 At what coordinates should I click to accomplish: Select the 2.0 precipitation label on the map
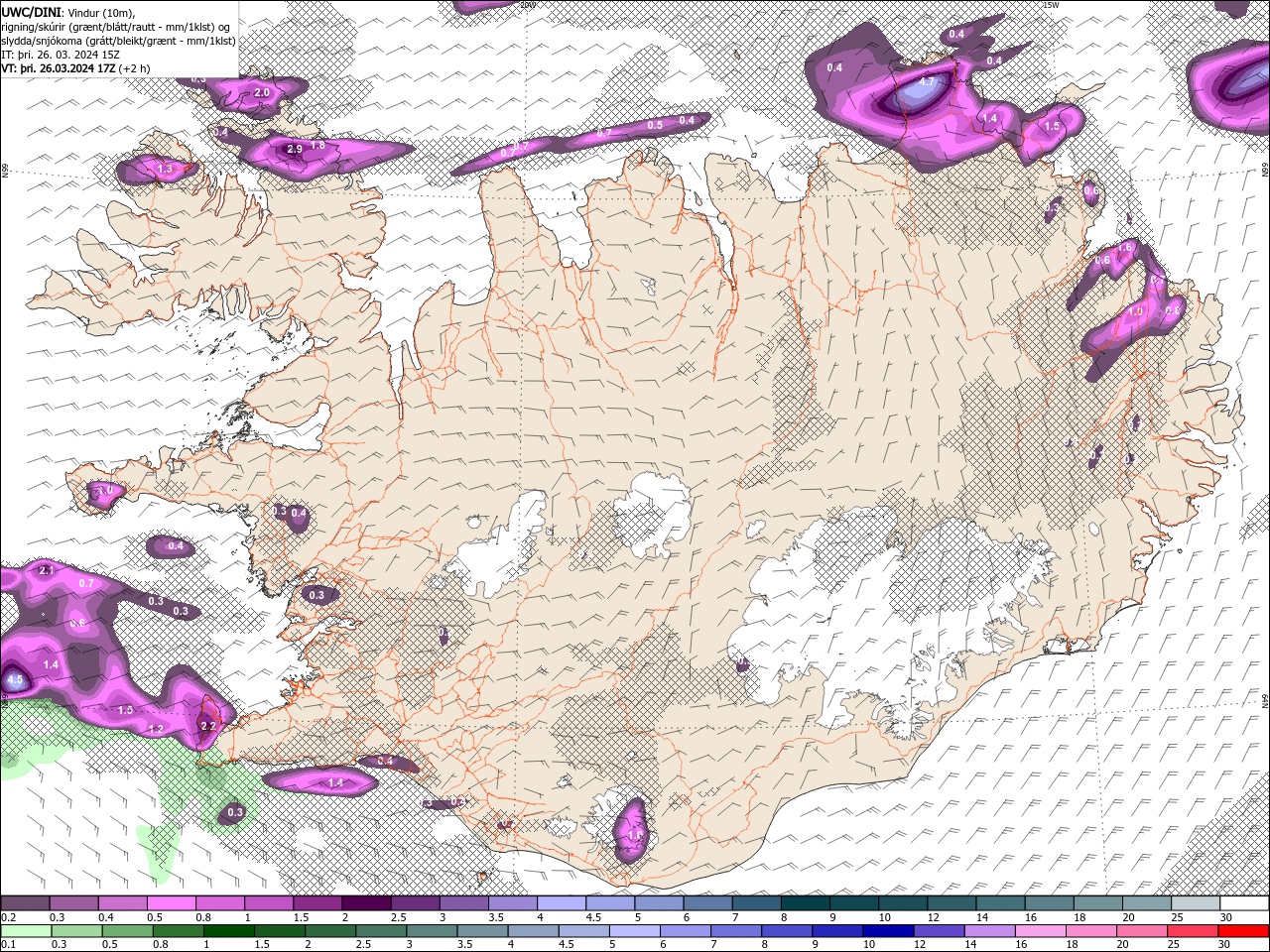tap(262, 92)
